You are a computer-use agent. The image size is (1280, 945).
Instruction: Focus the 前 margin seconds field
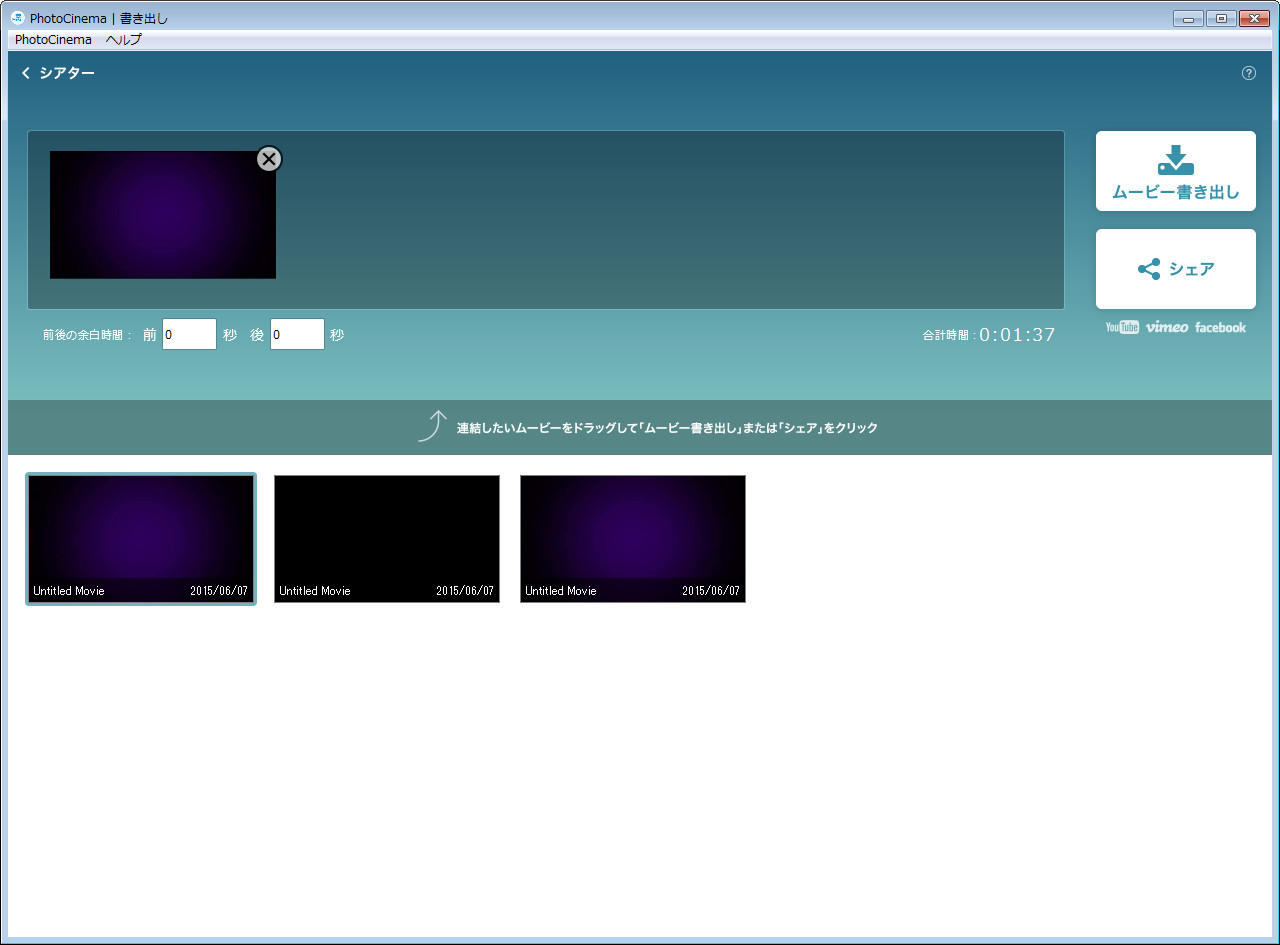pos(190,334)
